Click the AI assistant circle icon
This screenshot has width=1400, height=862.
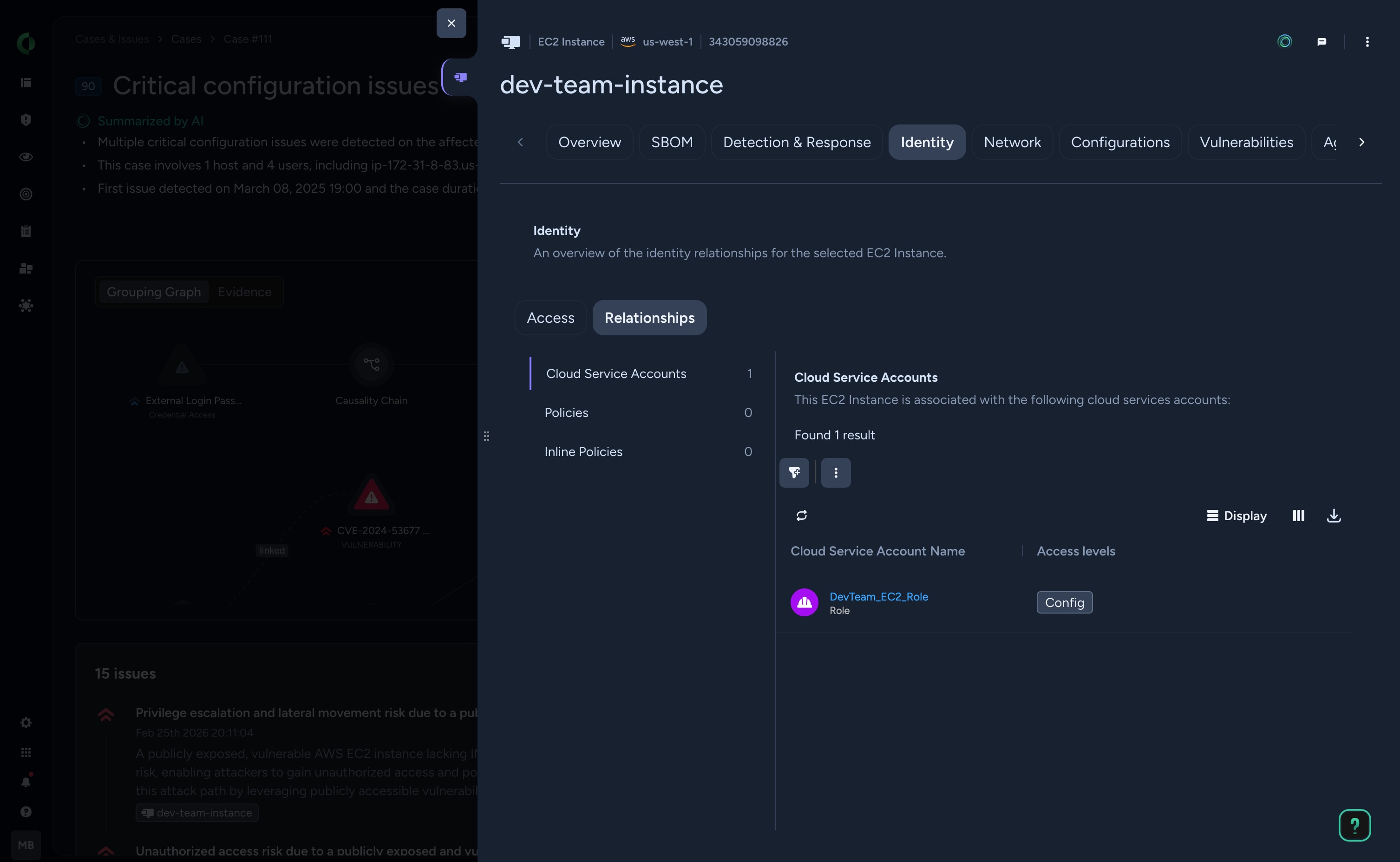tap(1284, 42)
